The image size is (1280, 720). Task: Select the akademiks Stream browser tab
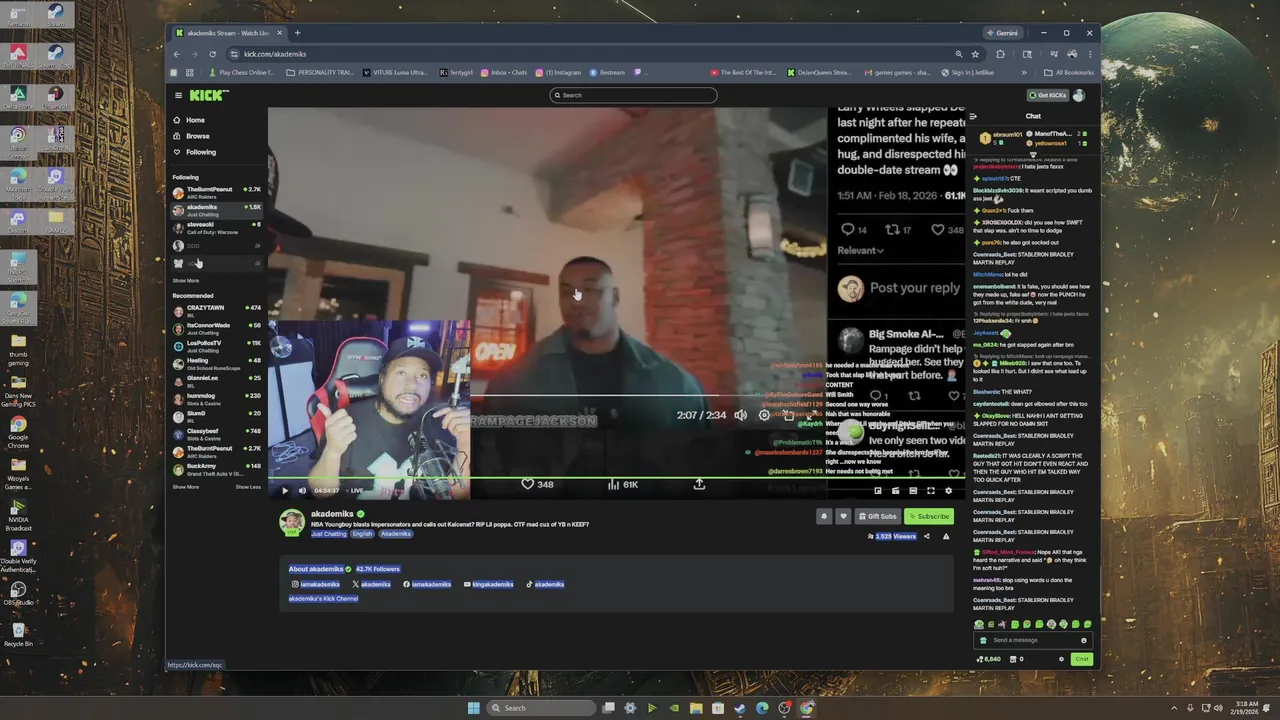click(230, 33)
